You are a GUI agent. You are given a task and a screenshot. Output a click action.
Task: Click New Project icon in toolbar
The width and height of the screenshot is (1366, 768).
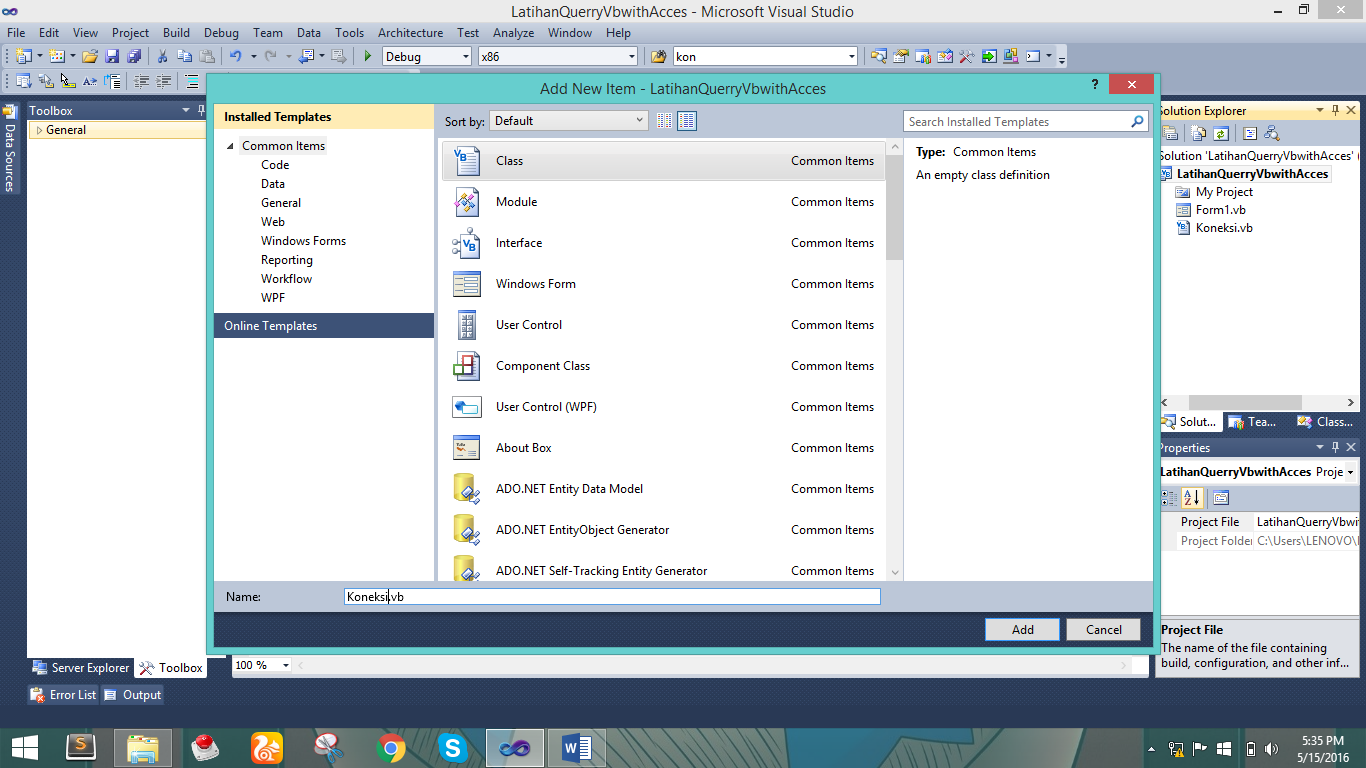click(23, 56)
